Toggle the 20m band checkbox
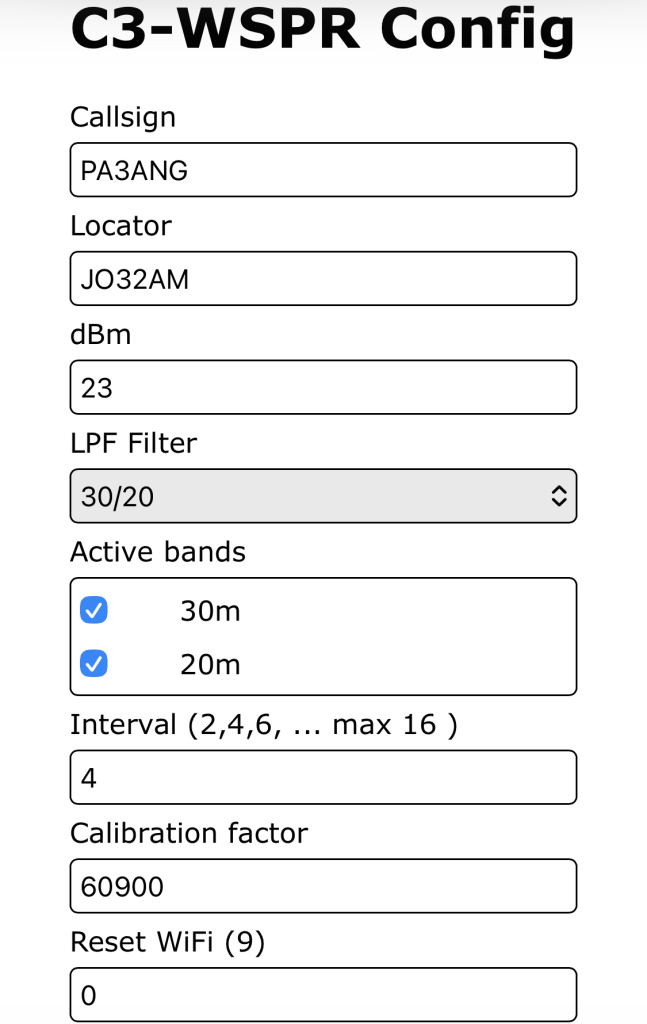647x1024 pixels. pyautogui.click(x=94, y=664)
